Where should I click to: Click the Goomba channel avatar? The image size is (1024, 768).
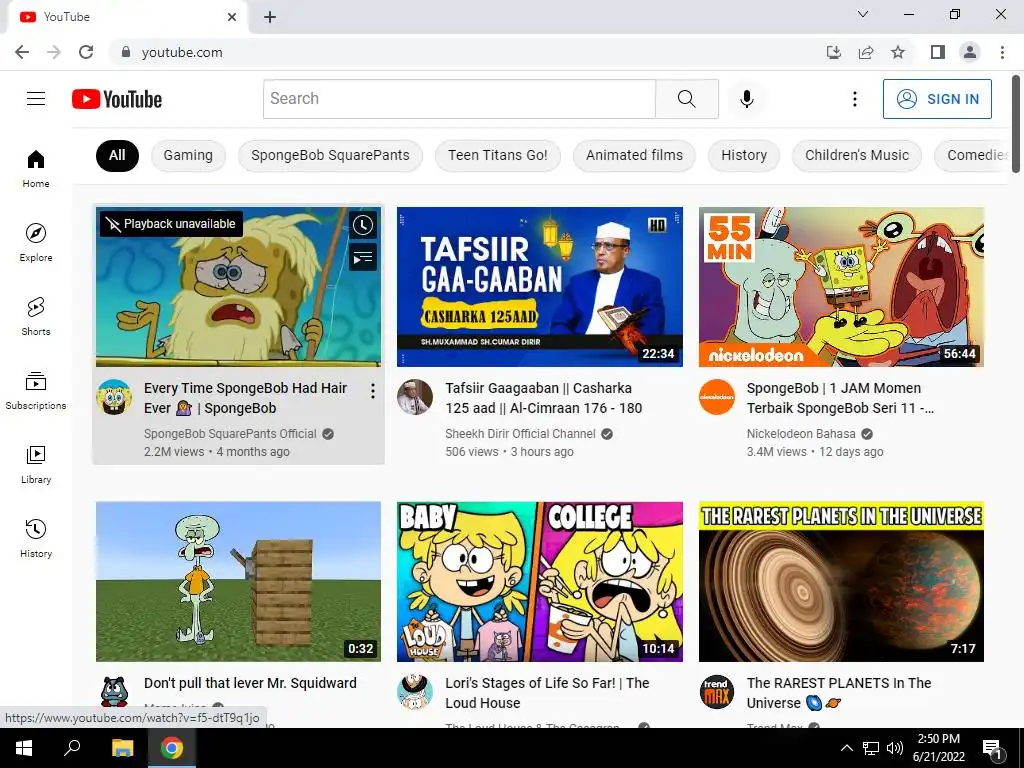(x=114, y=692)
